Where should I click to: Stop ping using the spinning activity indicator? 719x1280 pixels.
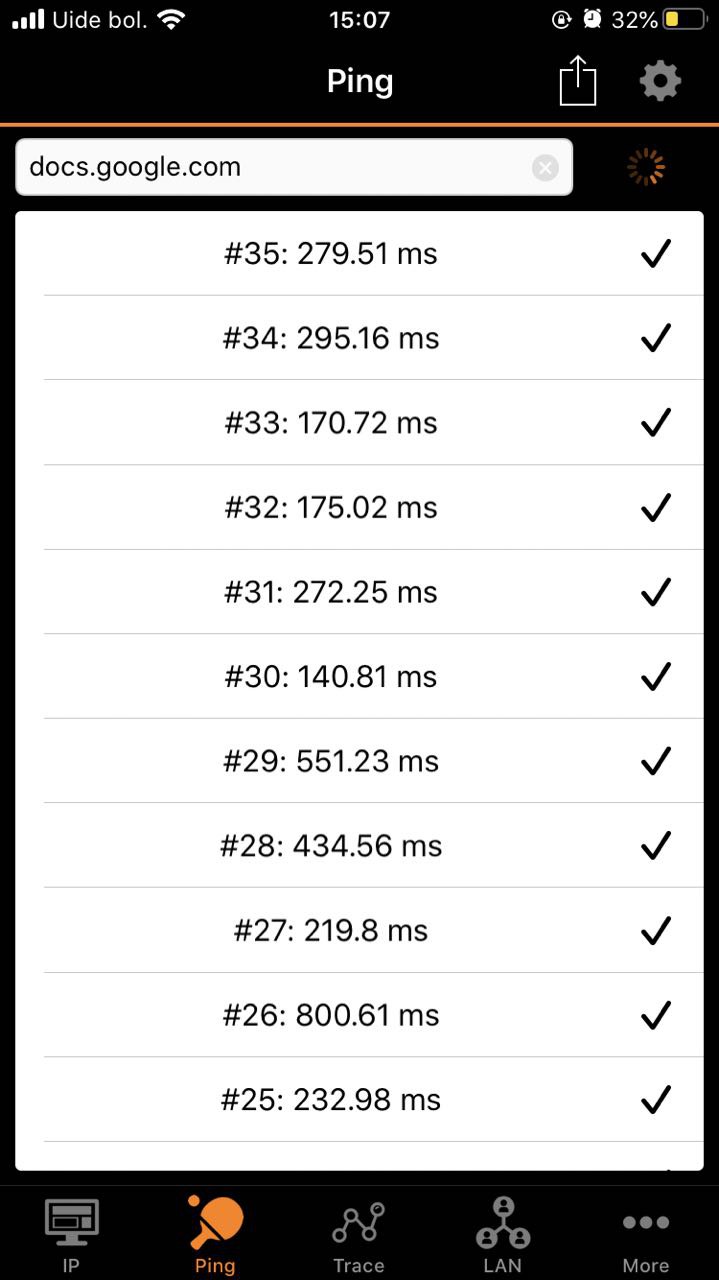[x=646, y=168]
